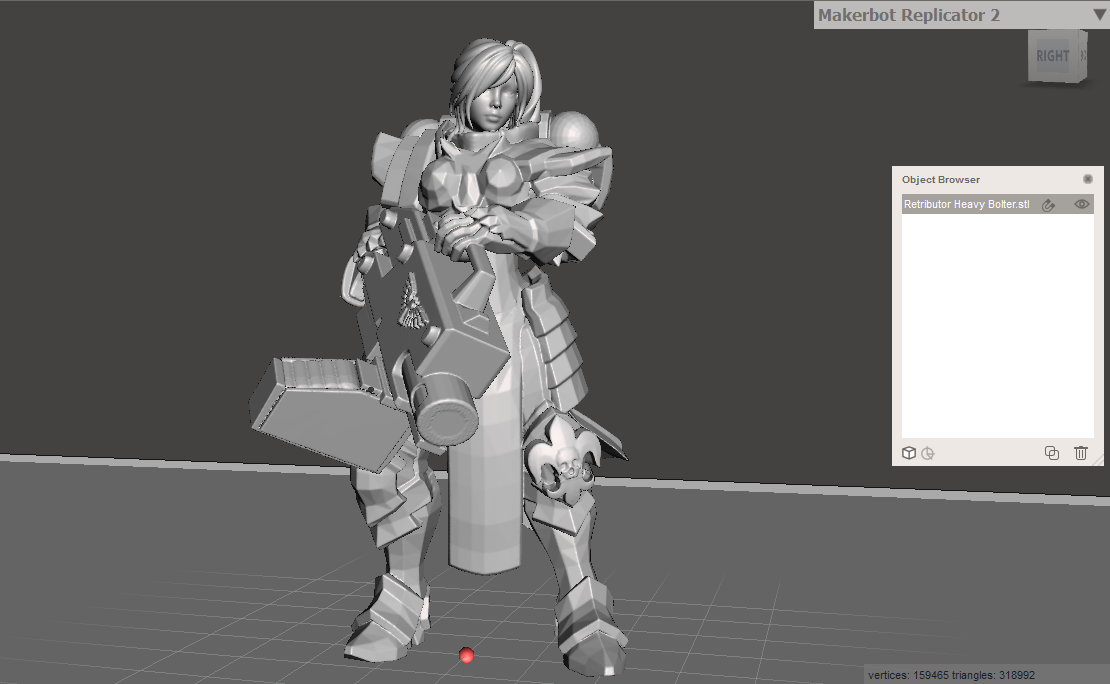Click the Object Browser panel title
1110x684 pixels.
click(941, 180)
